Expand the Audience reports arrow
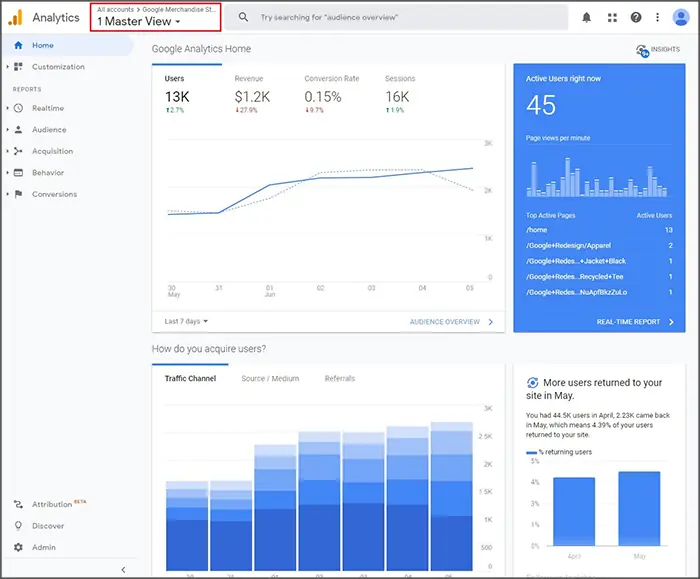This screenshot has height=579, width=700. 7,129
